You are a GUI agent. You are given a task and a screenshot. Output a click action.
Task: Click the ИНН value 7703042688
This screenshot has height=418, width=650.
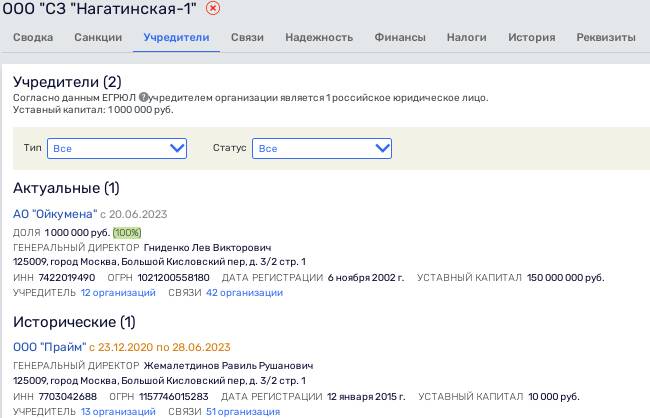68,396
